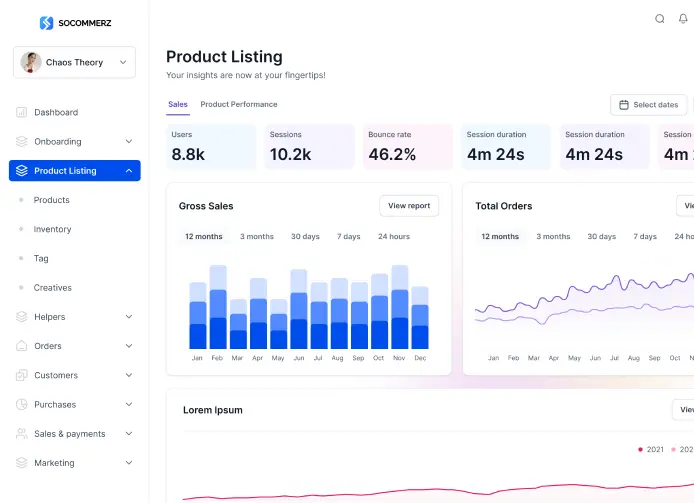Open the Chaos Theory account dropdown
The height and width of the screenshot is (504, 694).
click(74, 62)
